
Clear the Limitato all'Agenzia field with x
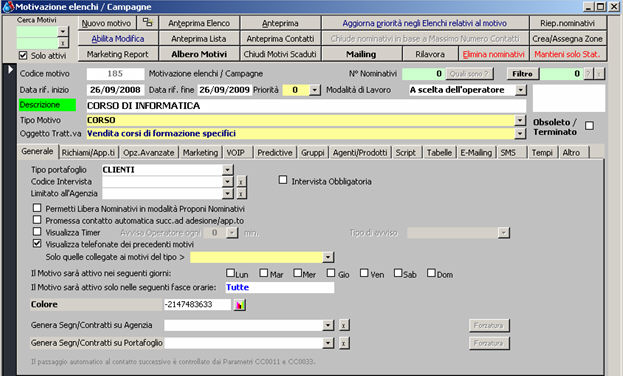(x=241, y=194)
